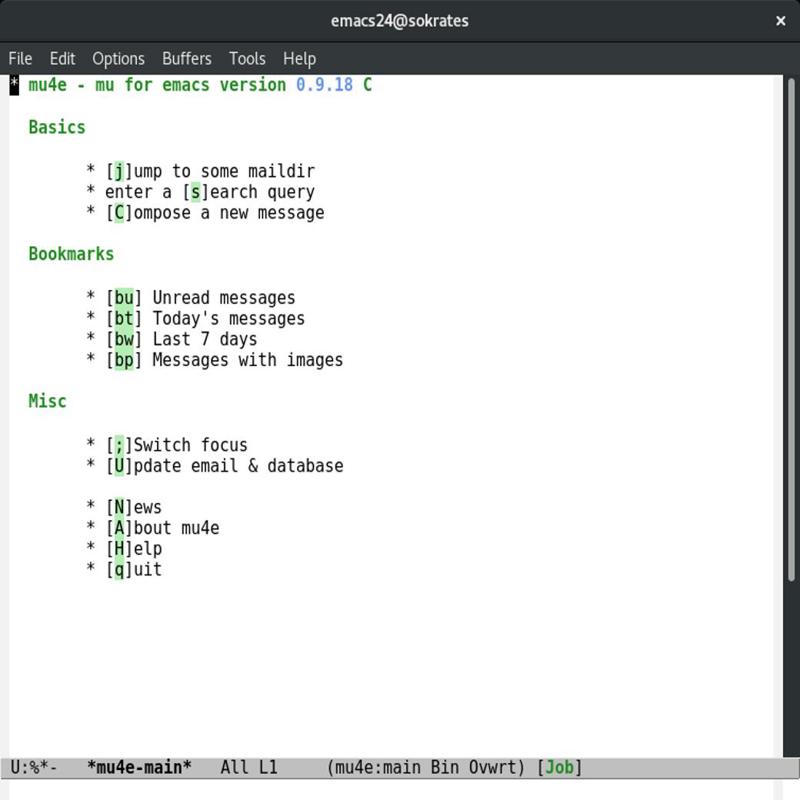Open the Options menu
Viewport: 800px width, 800px height.
click(x=118, y=58)
